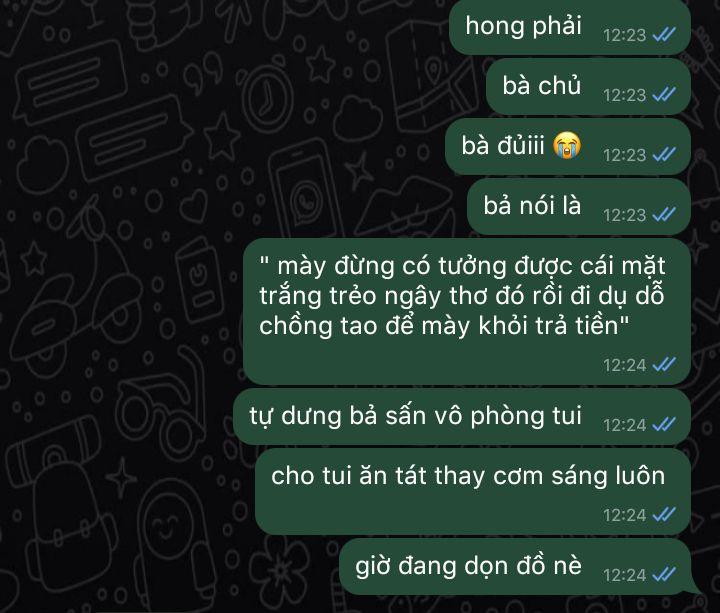Click the 'hong phải' message bubble
Viewport: 720px width, 613px height.
[570, 27]
